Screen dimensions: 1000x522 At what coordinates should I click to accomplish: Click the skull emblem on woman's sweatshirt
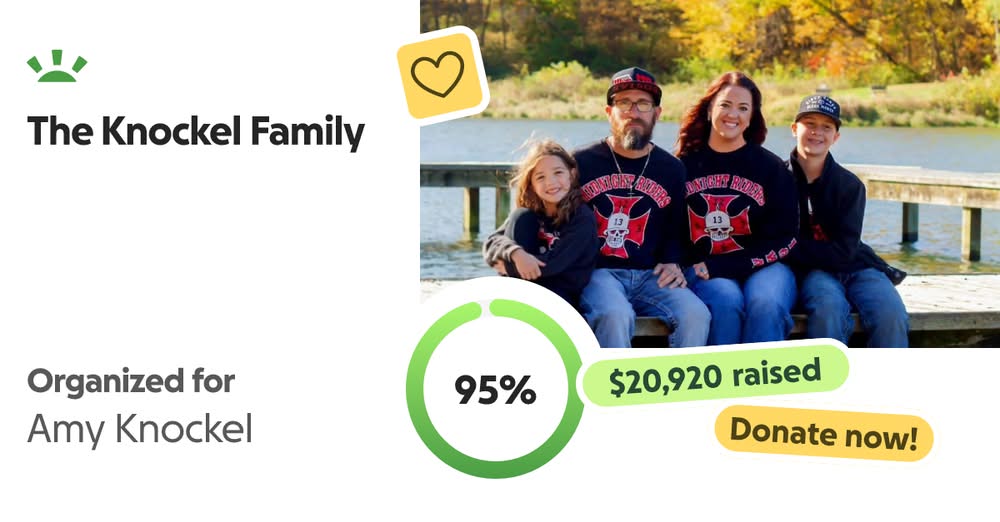(719, 225)
